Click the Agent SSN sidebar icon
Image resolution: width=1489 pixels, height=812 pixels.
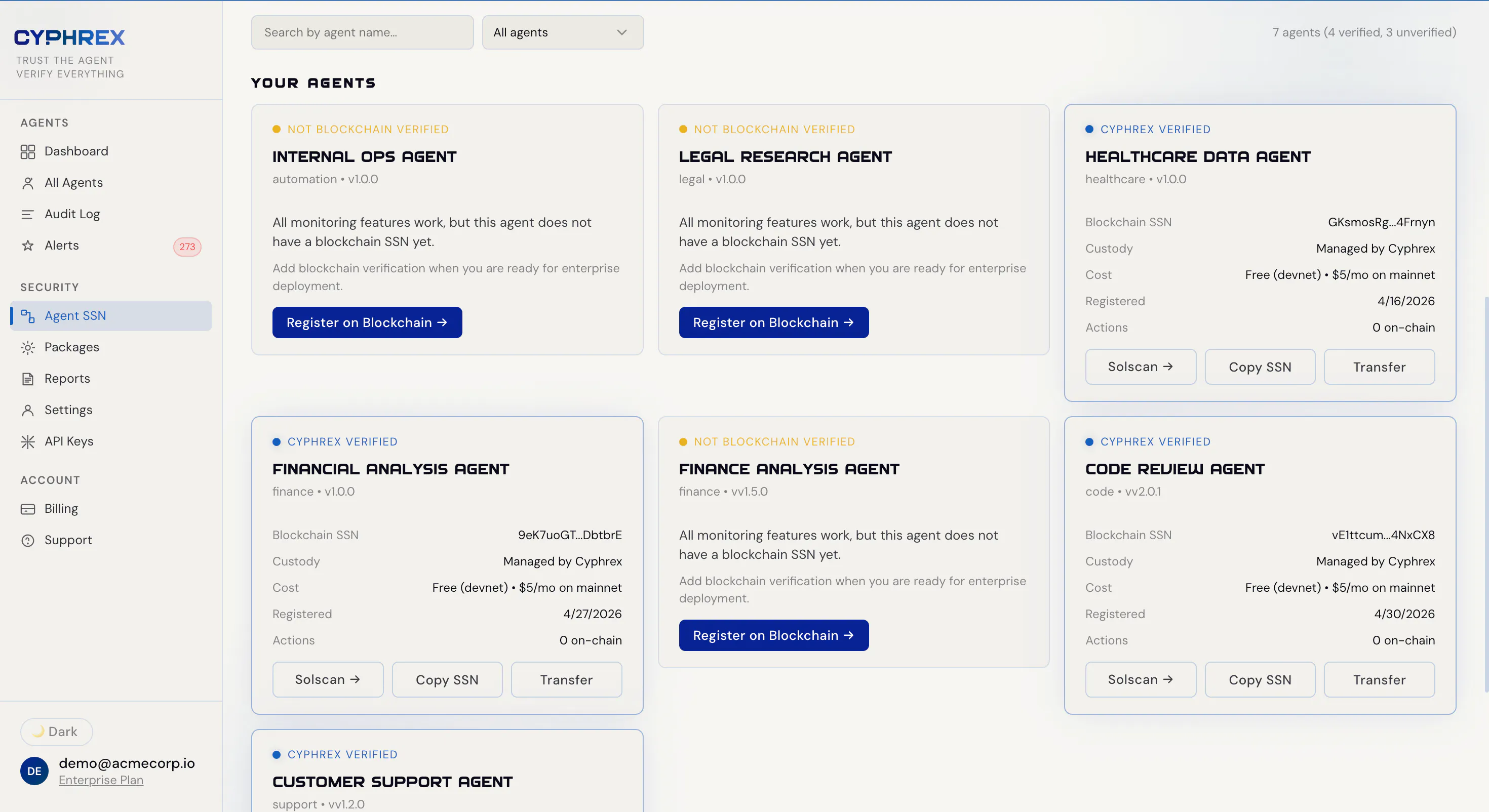click(28, 316)
